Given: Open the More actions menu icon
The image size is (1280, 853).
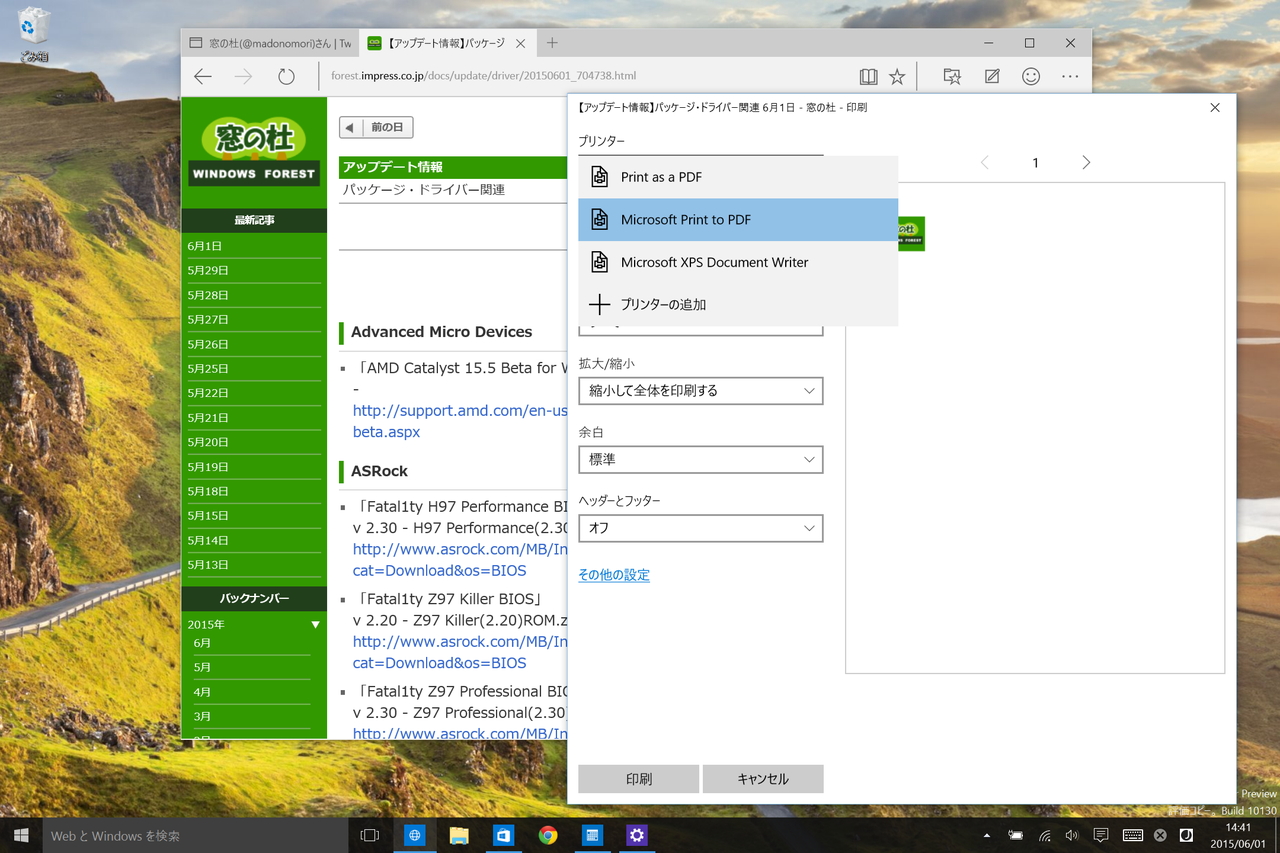Looking at the screenshot, I should coord(1070,75).
